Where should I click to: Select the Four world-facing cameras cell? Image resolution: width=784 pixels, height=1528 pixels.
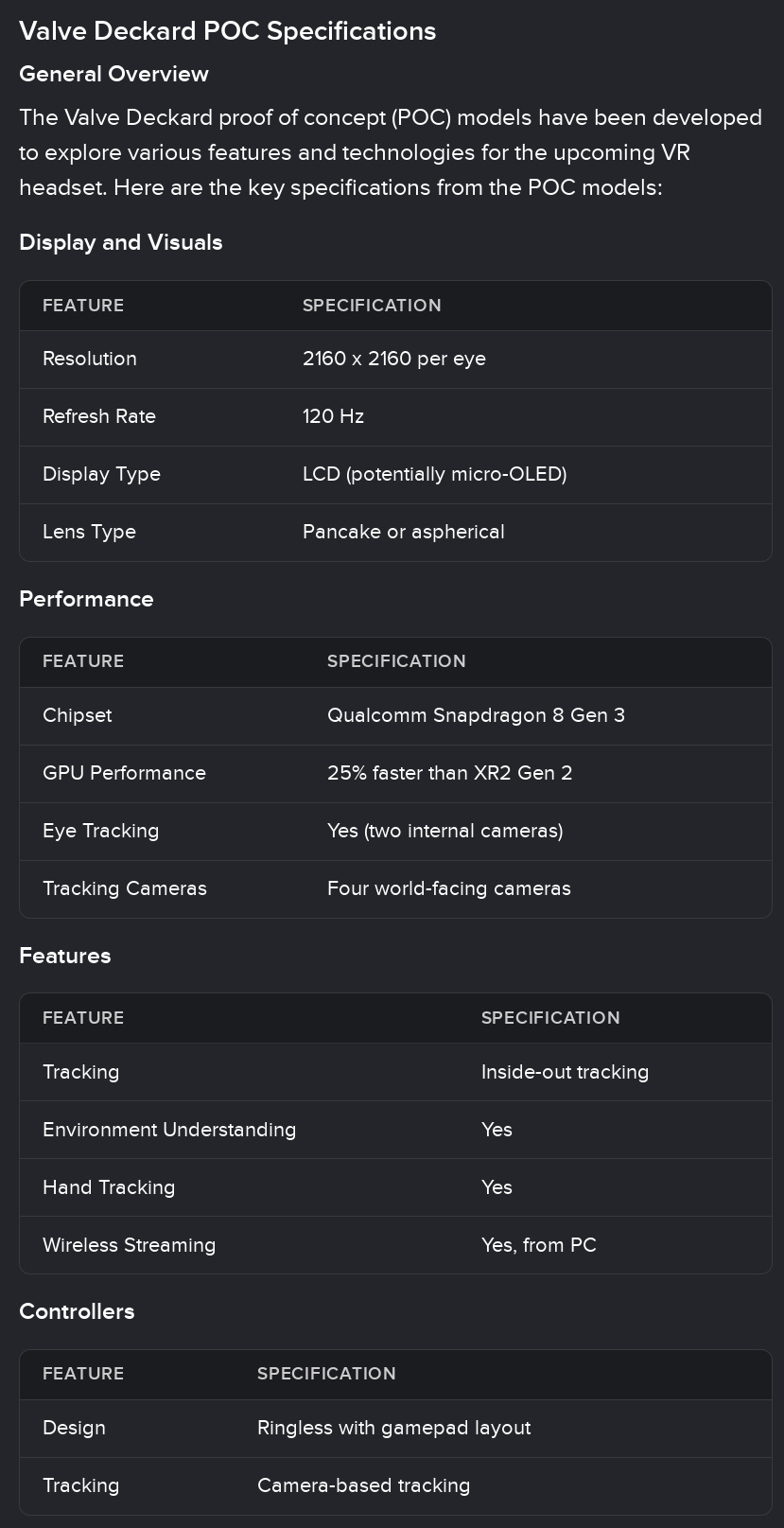(449, 888)
